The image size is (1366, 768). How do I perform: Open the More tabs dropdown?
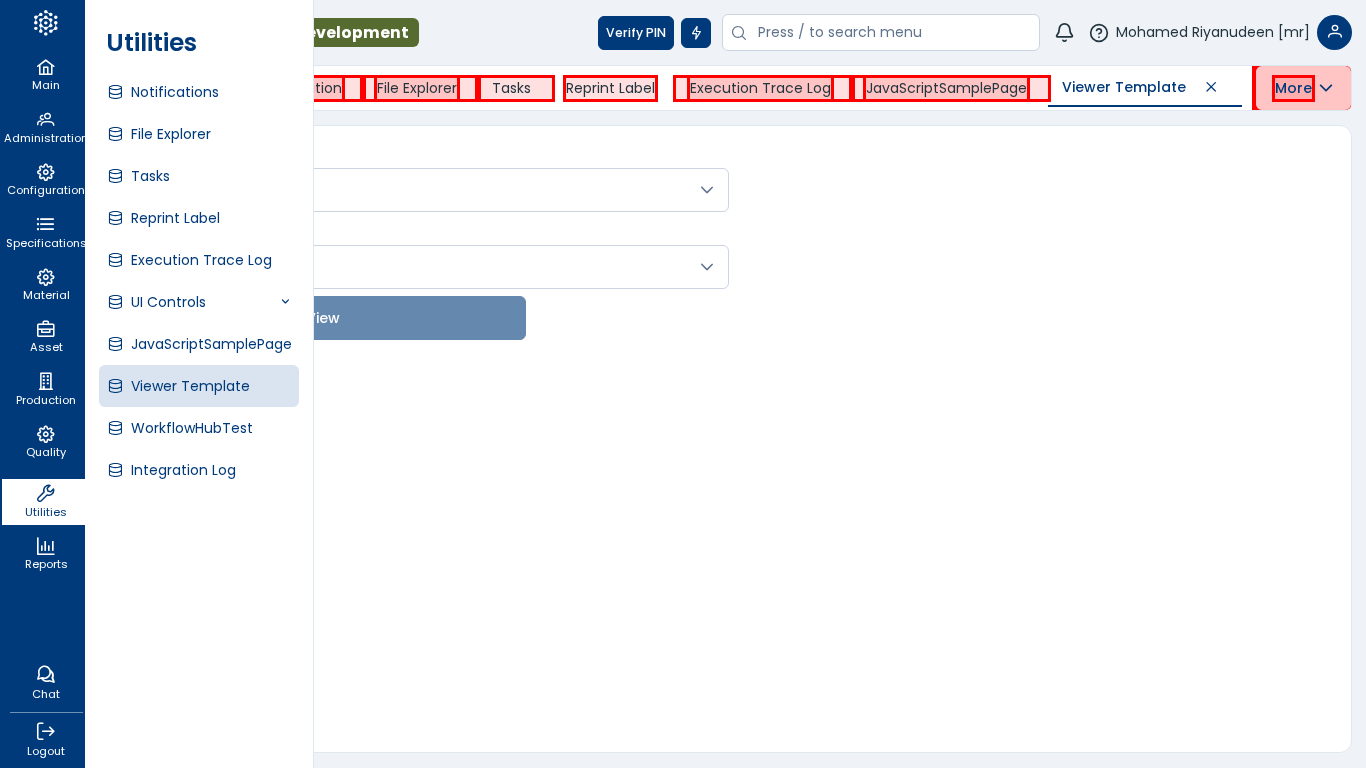click(1302, 88)
